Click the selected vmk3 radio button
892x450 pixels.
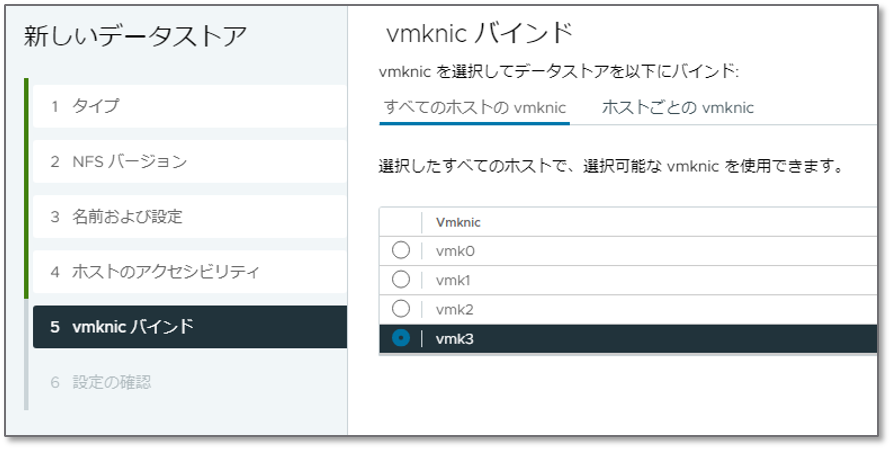(401, 338)
